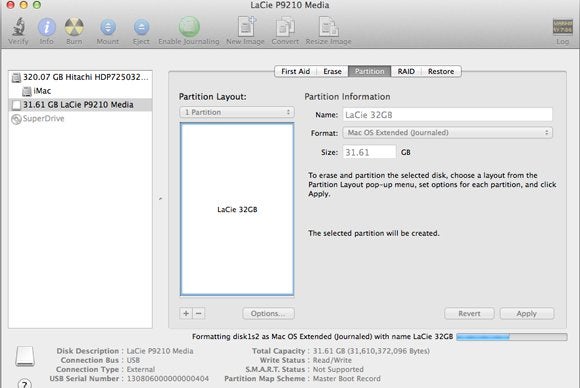The width and height of the screenshot is (580, 388).
Task: Eject the selected disk via toolbar
Action: tap(141, 27)
